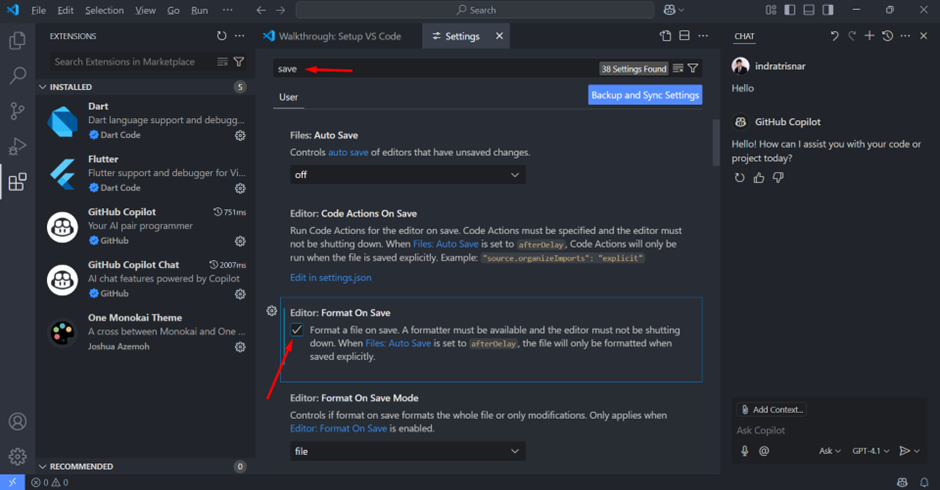Click the settings editor scrollbar
The height and width of the screenshot is (490, 940).
[x=715, y=143]
